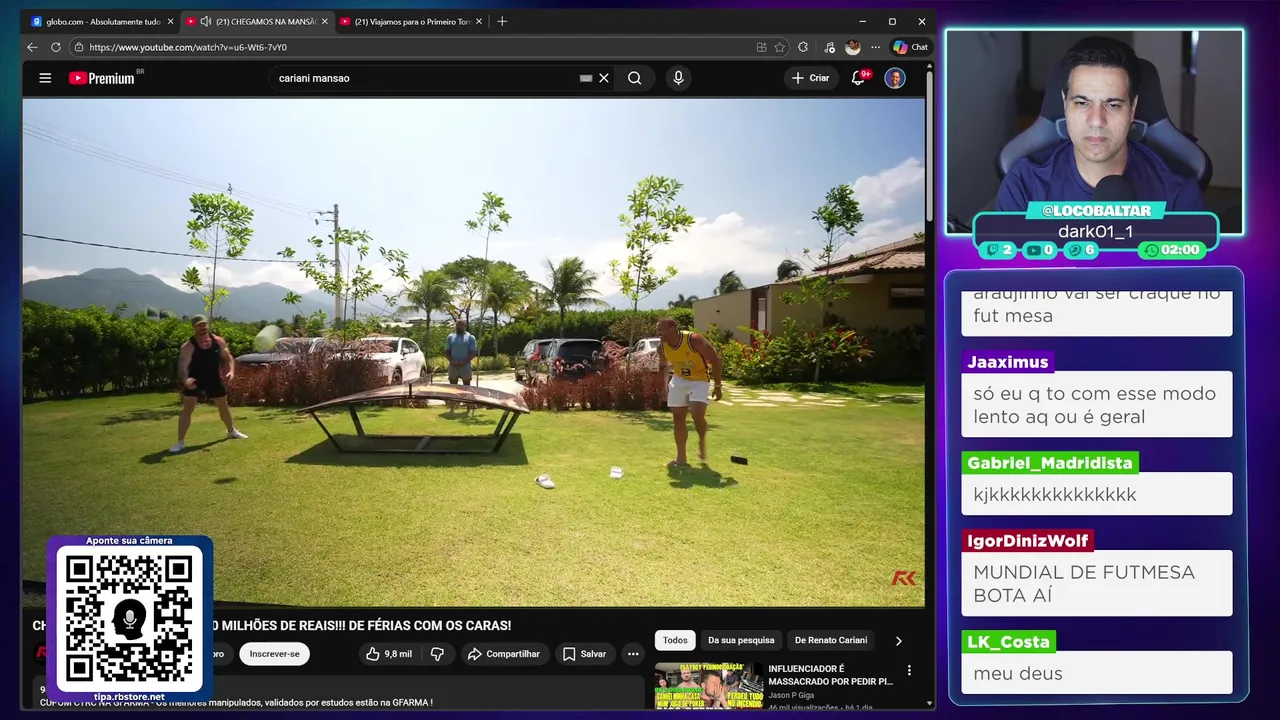Reload the page with the refresh icon
This screenshot has width=1280, height=720.
point(55,47)
